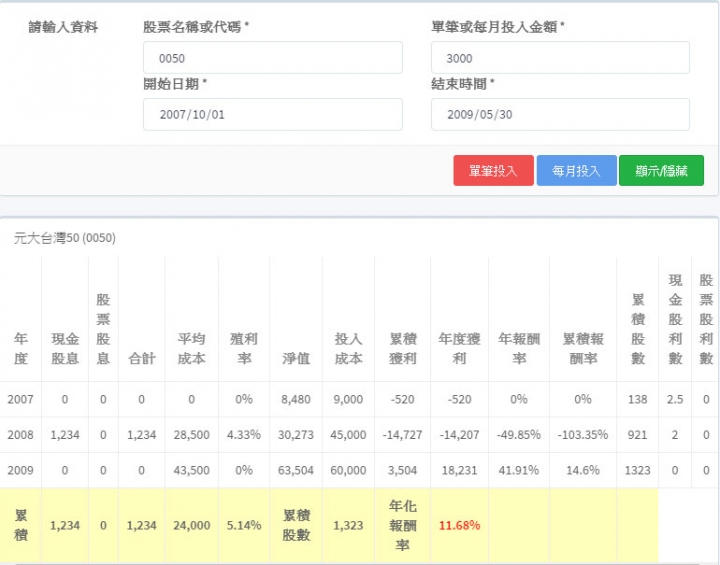The image size is (720, 565).
Task: Click the 2009 year row cell
Action: coord(21,470)
